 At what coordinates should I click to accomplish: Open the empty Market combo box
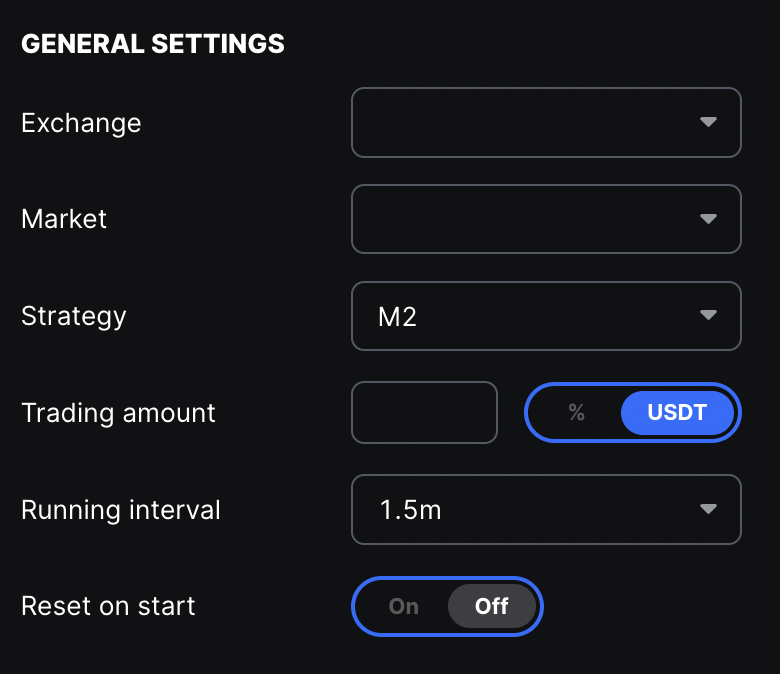(530, 219)
